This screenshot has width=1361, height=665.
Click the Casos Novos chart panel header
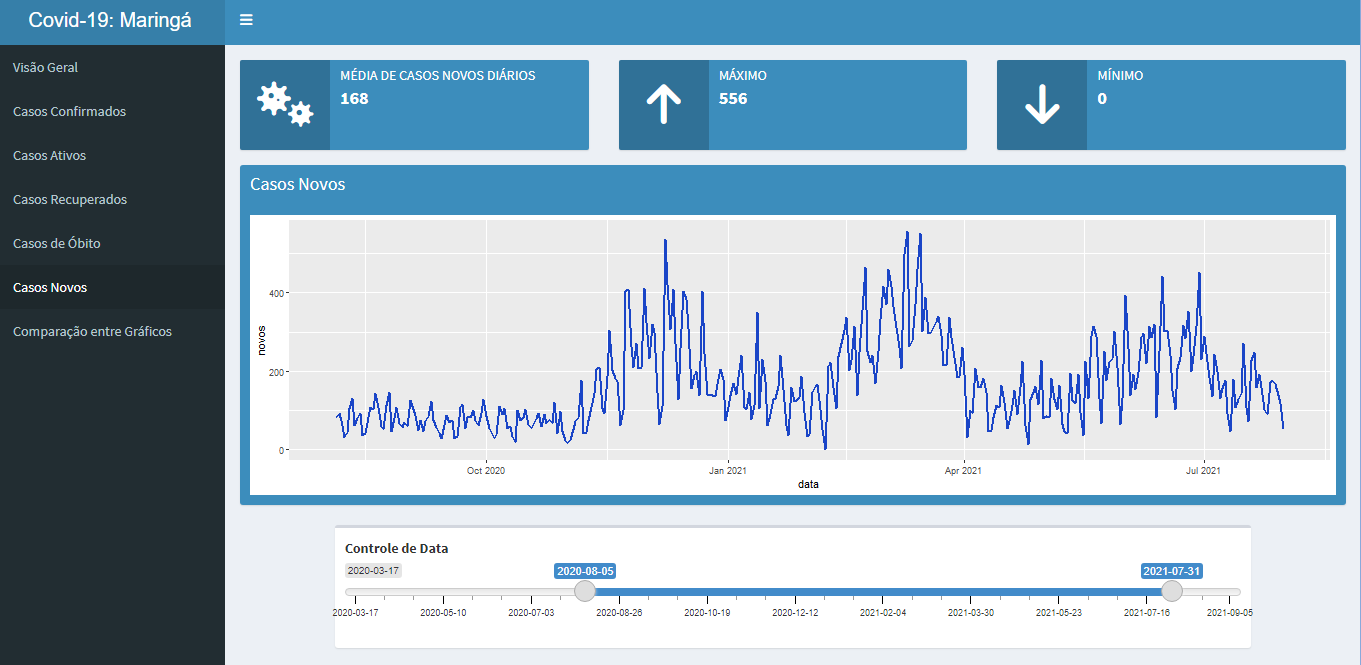tap(298, 185)
